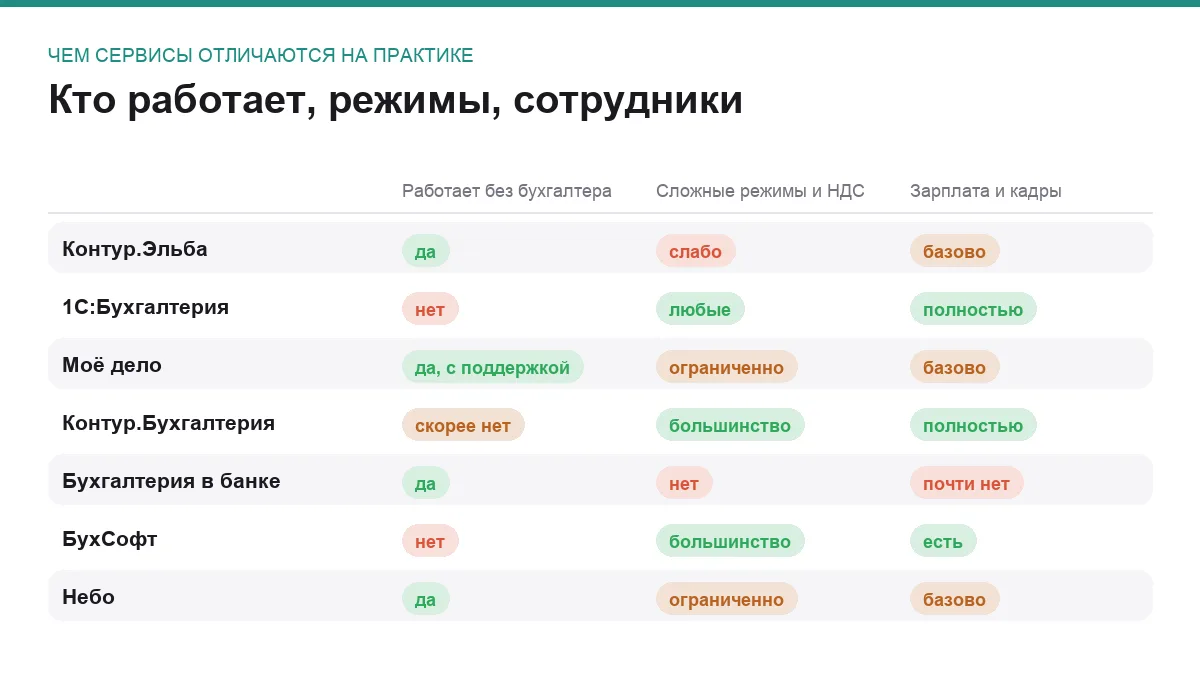Click the 'базово' badge in Контур.Эльба row
Viewport: 1200px width, 676px height.
(955, 251)
